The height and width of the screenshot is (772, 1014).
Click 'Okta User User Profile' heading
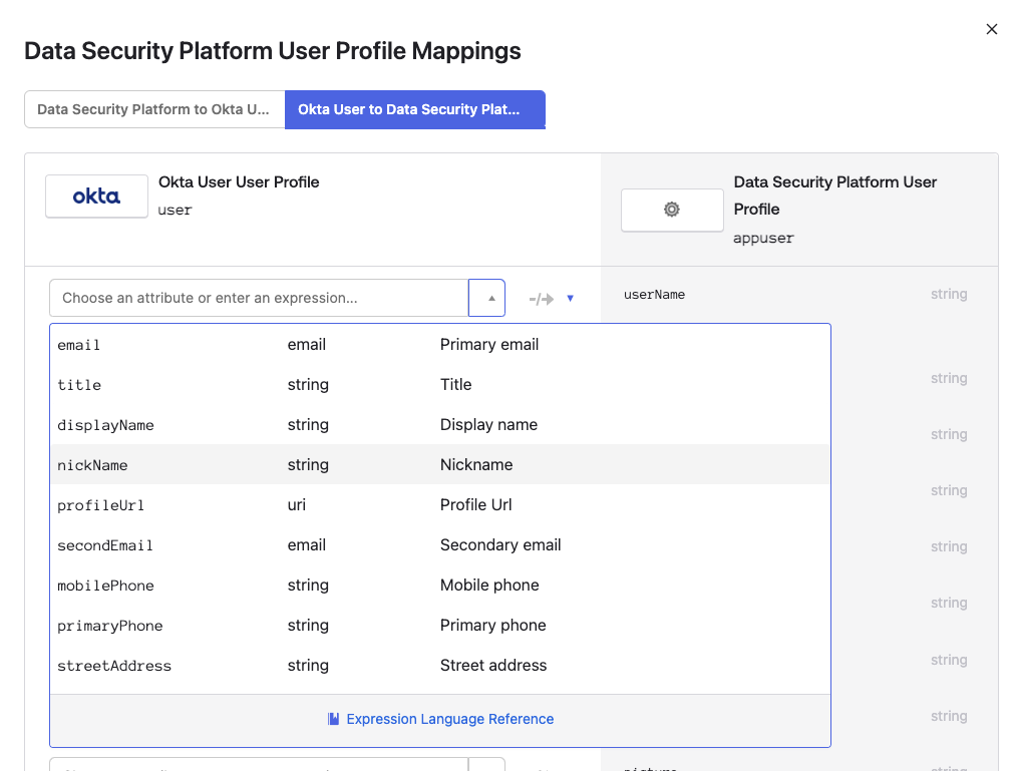(239, 182)
